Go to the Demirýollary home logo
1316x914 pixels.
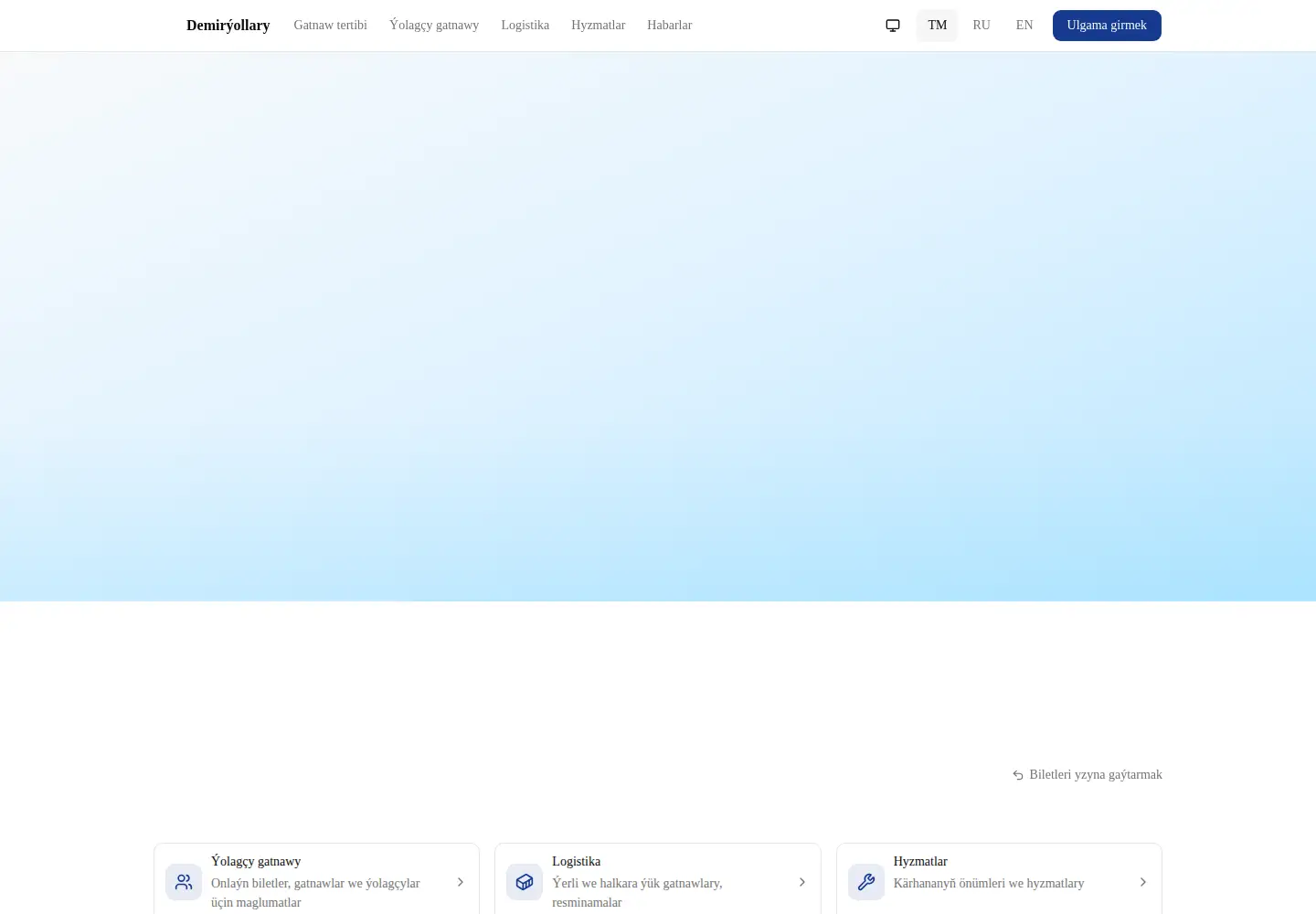(228, 26)
